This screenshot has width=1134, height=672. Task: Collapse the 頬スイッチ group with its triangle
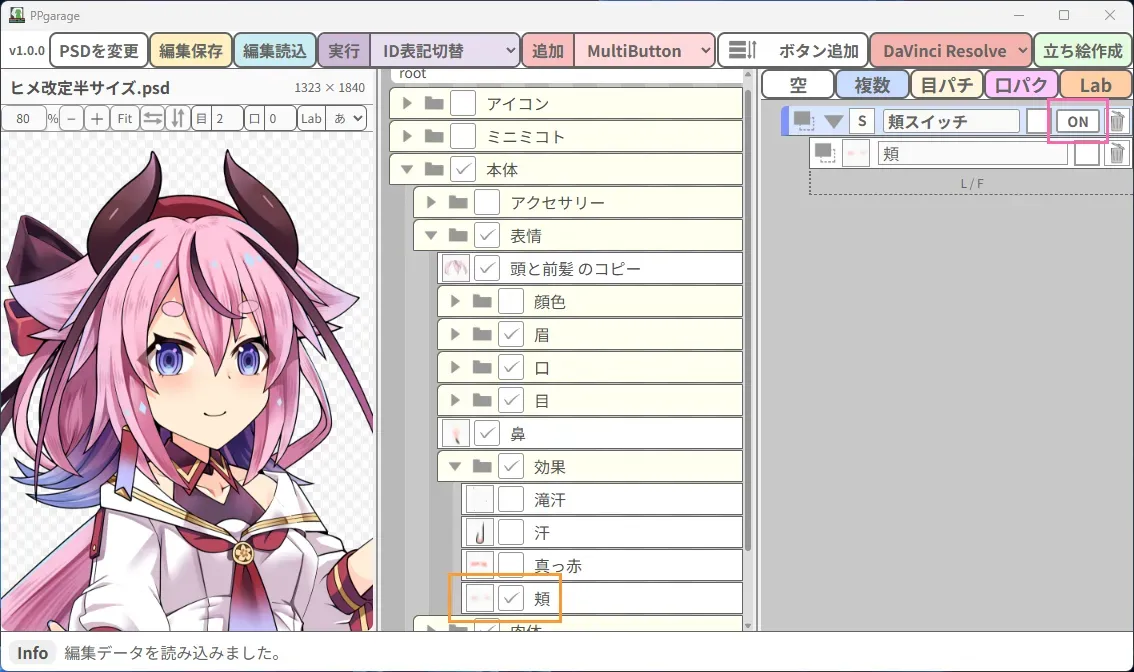[x=833, y=122]
